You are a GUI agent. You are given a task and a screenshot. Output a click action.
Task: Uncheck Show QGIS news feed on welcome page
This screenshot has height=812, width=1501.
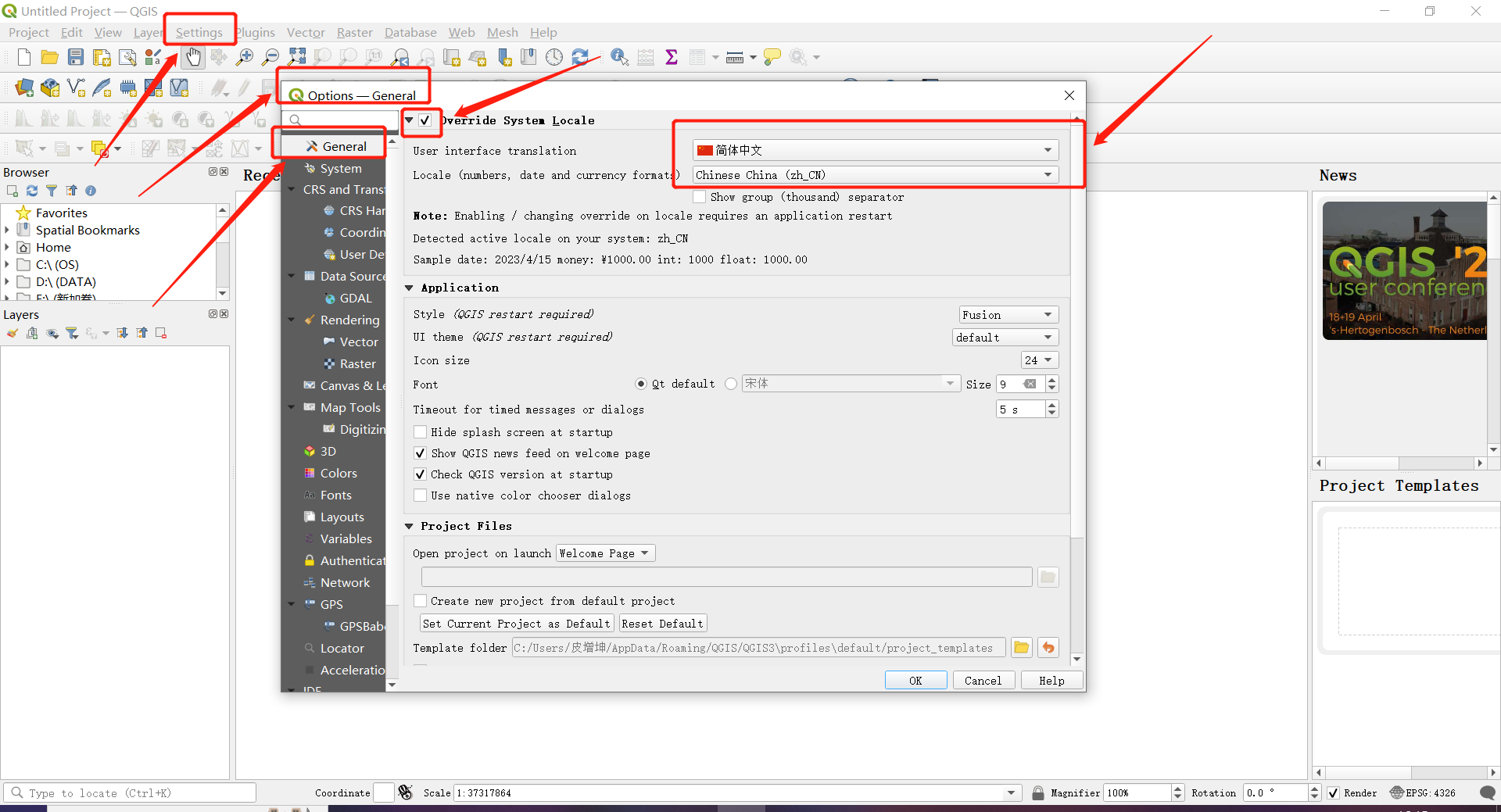[420, 453]
